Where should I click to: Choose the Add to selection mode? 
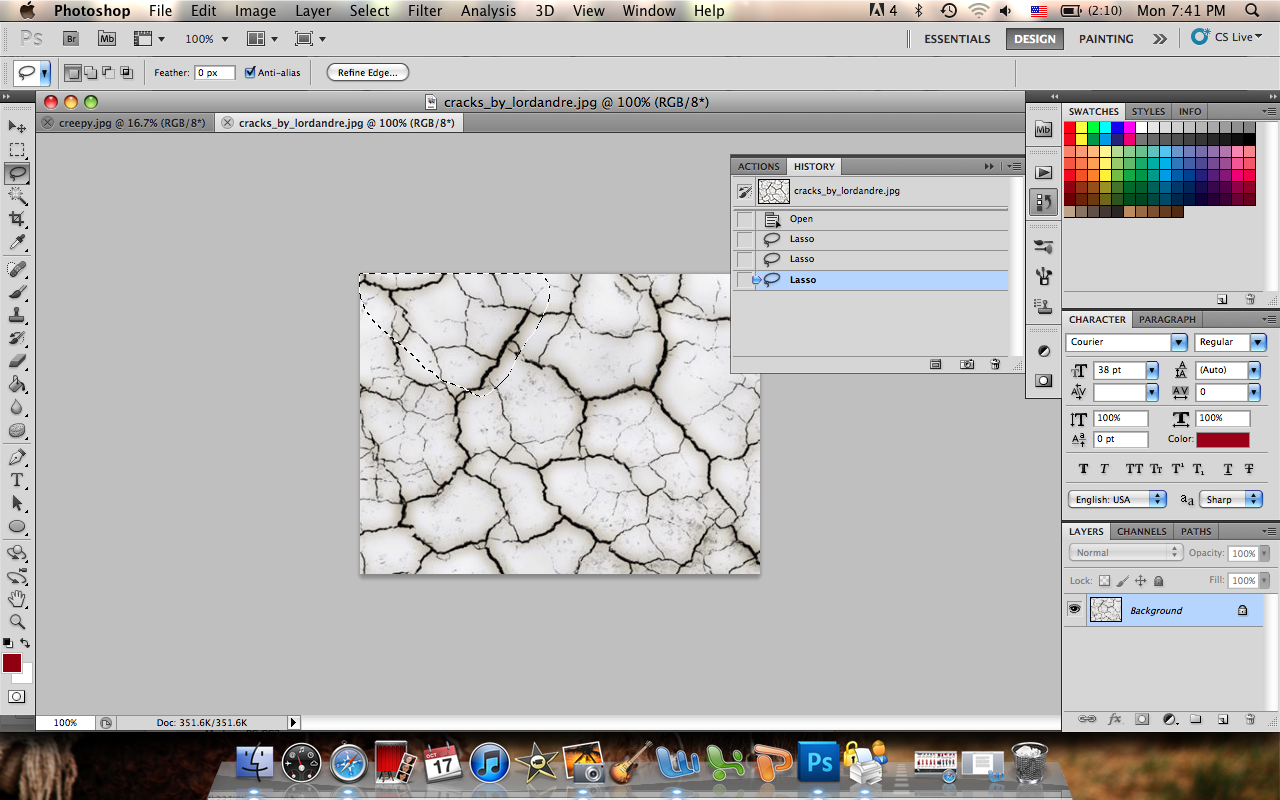click(91, 72)
